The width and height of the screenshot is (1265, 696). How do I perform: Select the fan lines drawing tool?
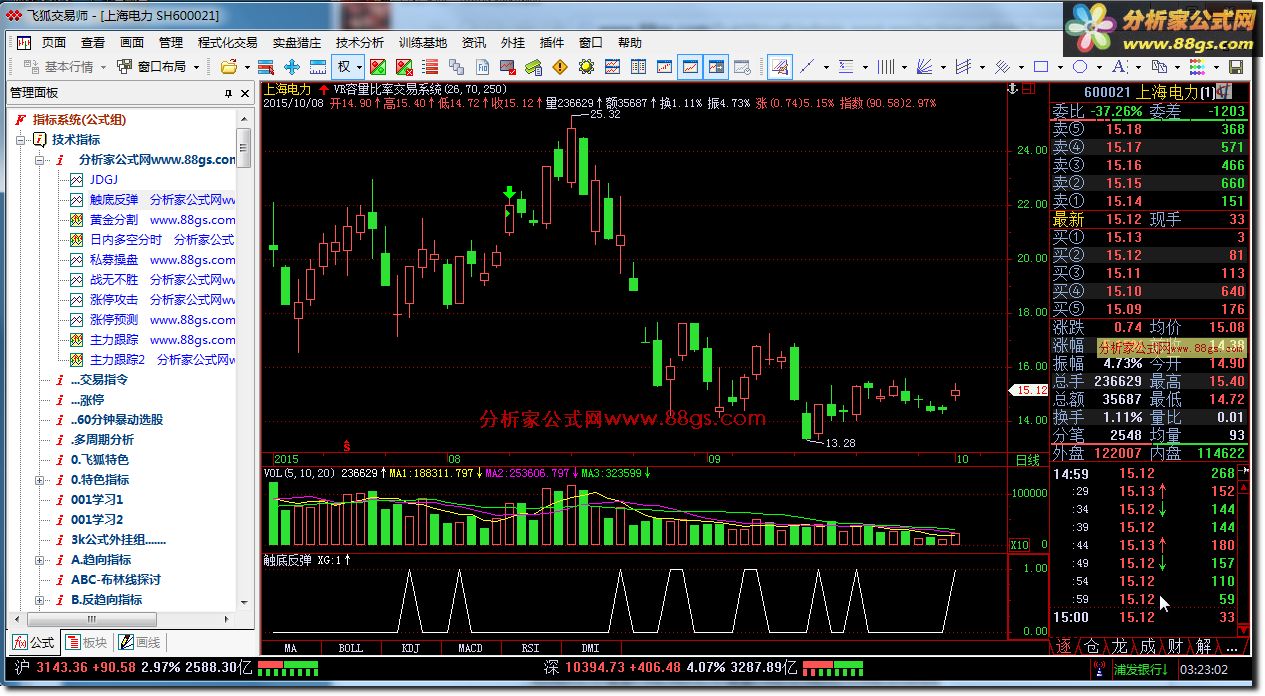click(924, 67)
